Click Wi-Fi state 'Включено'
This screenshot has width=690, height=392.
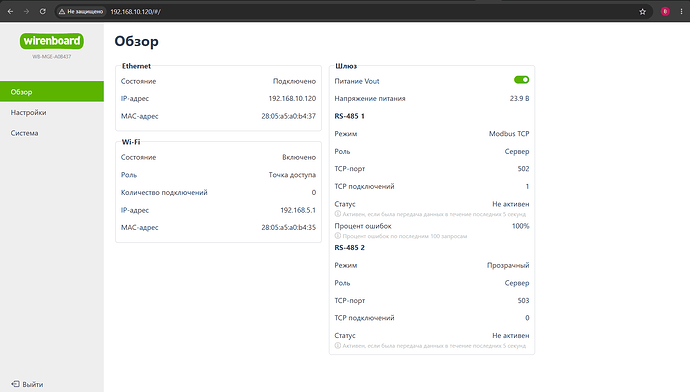point(299,157)
